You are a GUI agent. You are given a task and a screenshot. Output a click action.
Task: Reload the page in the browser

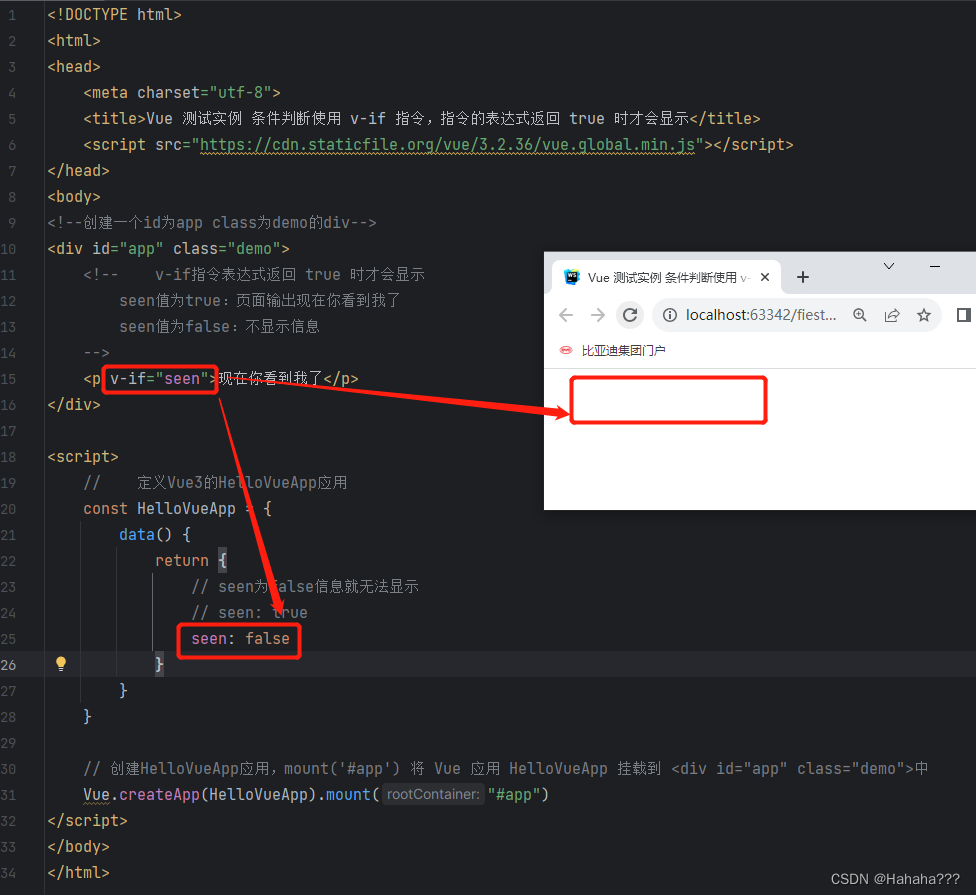tap(630, 315)
